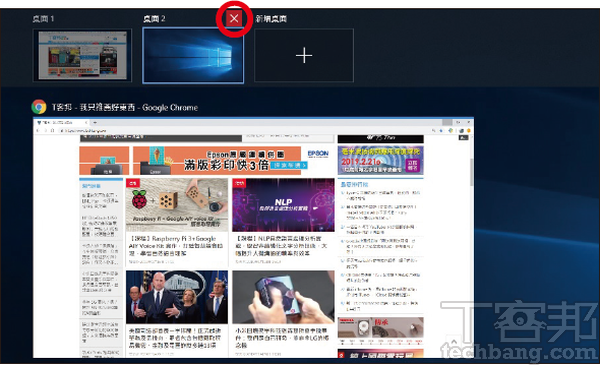
Task: Select the first tab in the Chrome preview
Action: pyautogui.click(x=61, y=122)
